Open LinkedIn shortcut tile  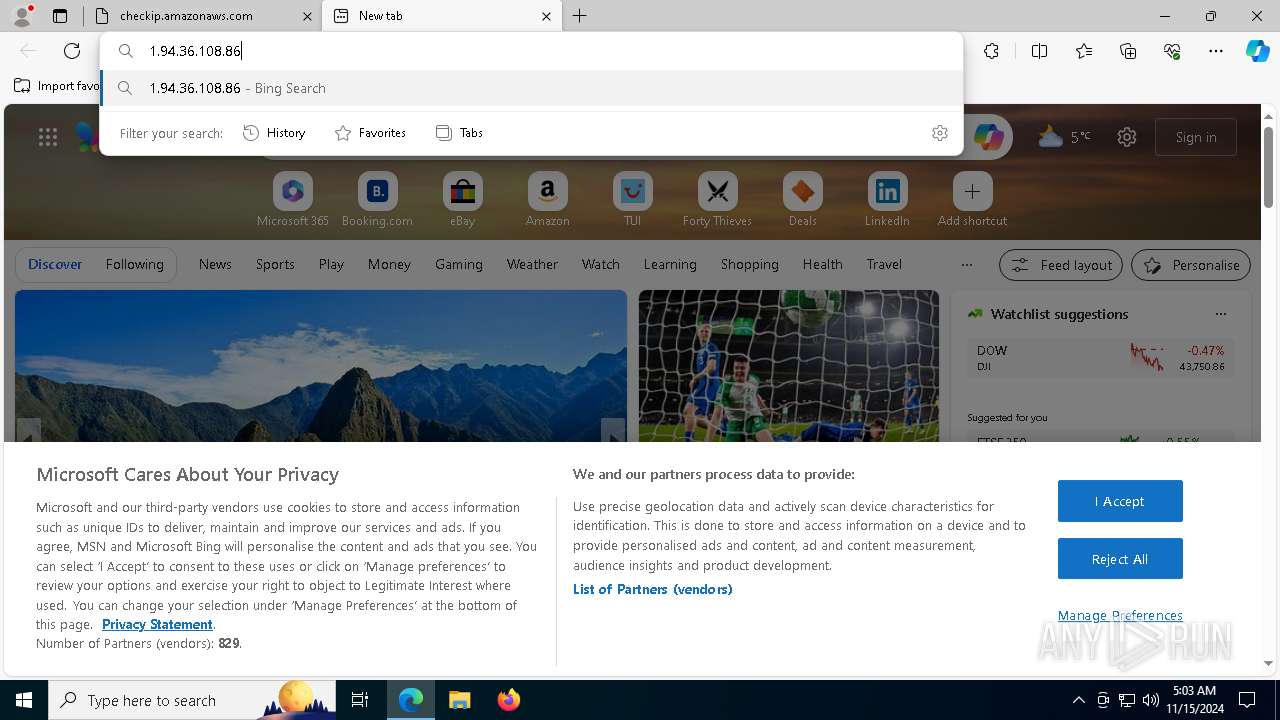click(887, 199)
